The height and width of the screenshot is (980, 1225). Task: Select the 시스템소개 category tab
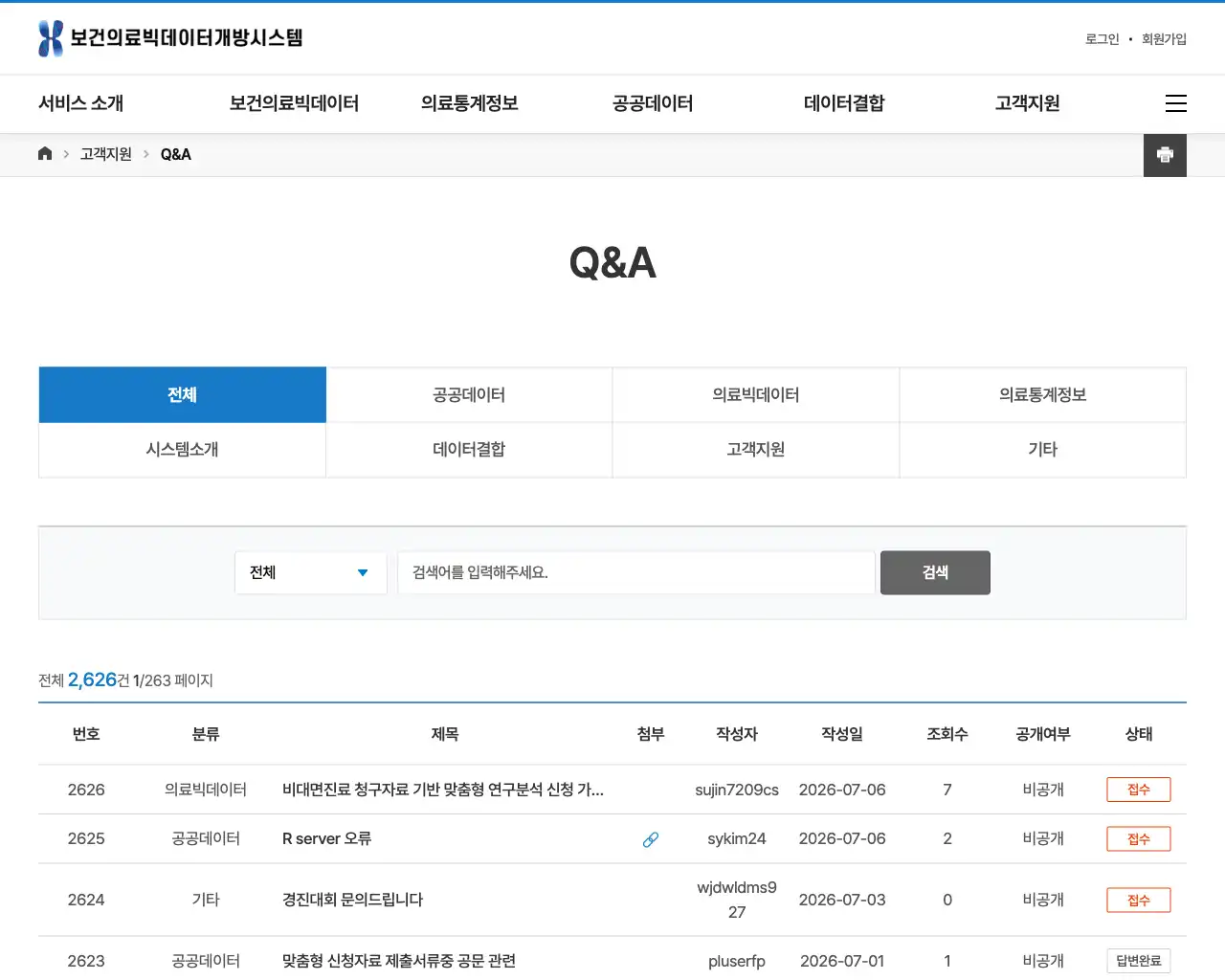[183, 450]
